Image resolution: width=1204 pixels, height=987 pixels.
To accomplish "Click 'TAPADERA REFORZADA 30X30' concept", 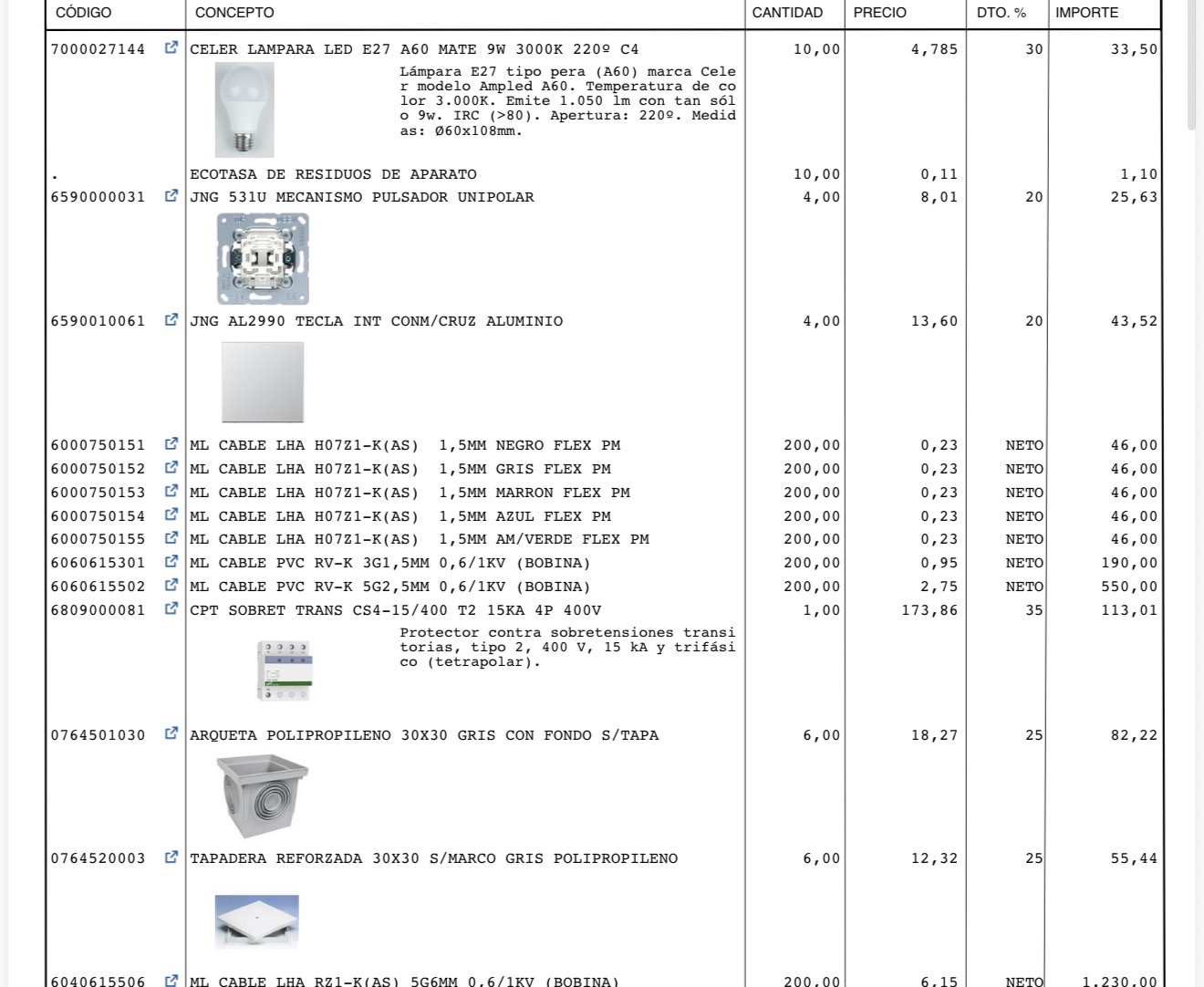I will pos(434,858).
